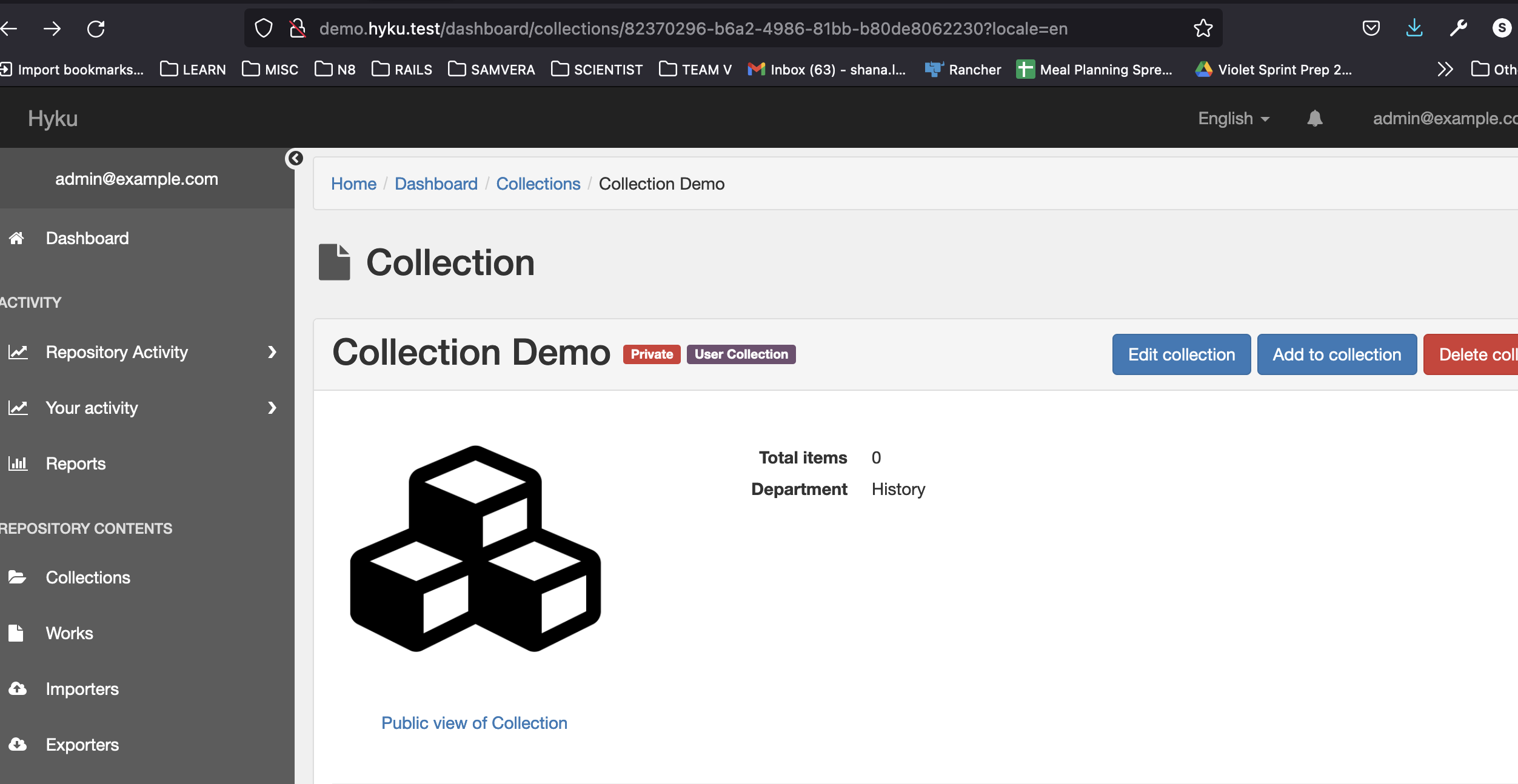Show more bookmarks with the double chevron
The image size is (1518, 784).
[1445, 70]
